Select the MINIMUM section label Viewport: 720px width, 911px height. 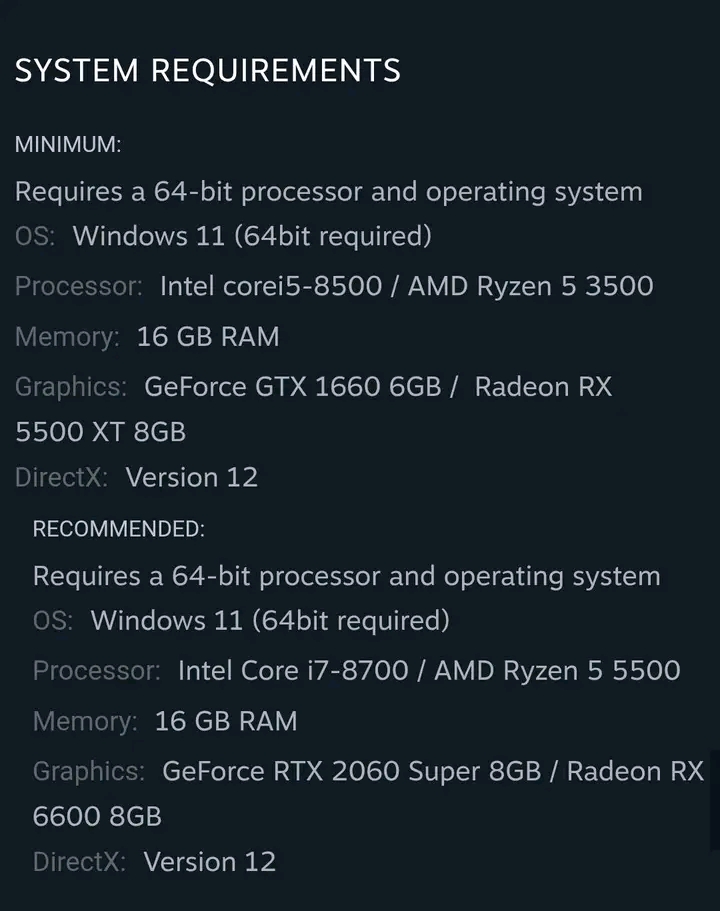(x=68, y=145)
